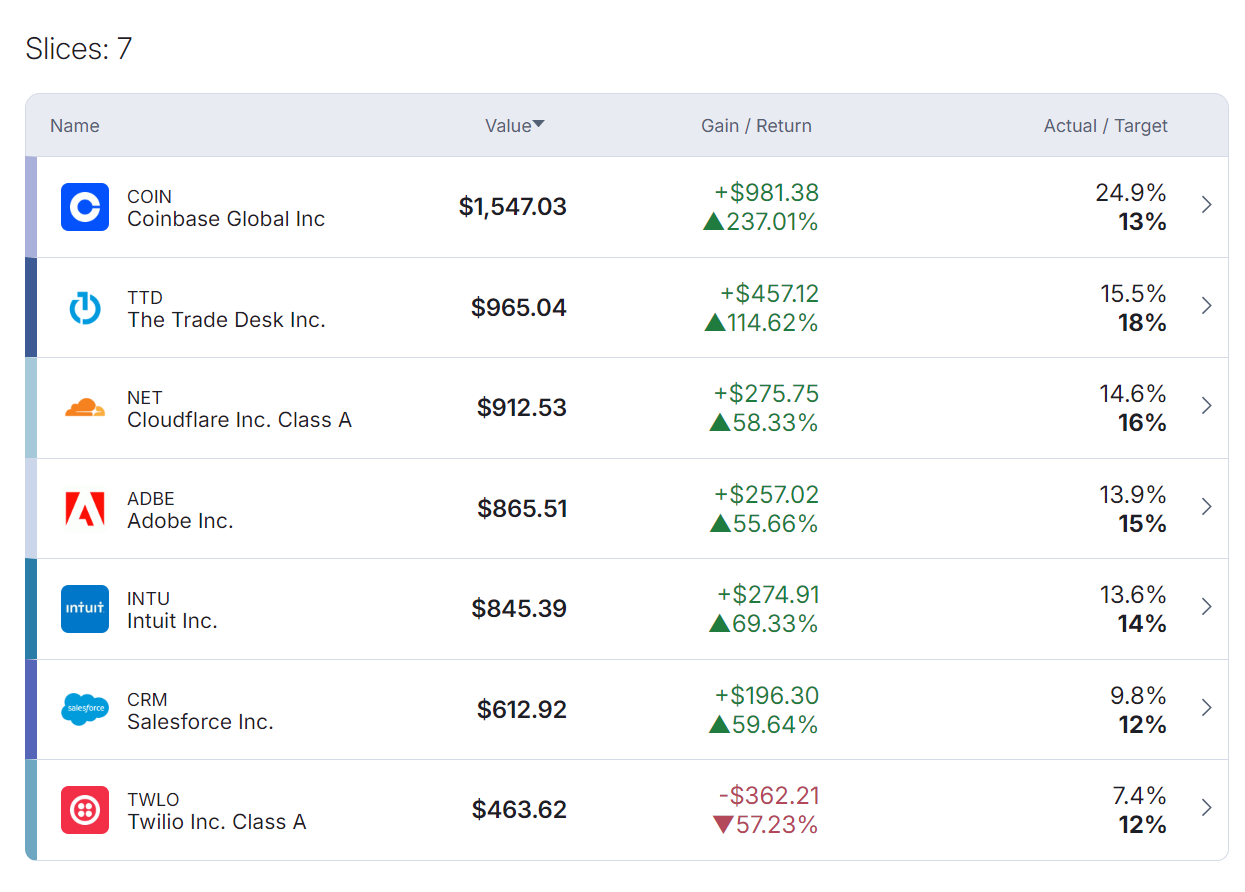Screen dimensions: 1245x892
Task: Click the 14.6% actual allocation
Action: click(1133, 394)
